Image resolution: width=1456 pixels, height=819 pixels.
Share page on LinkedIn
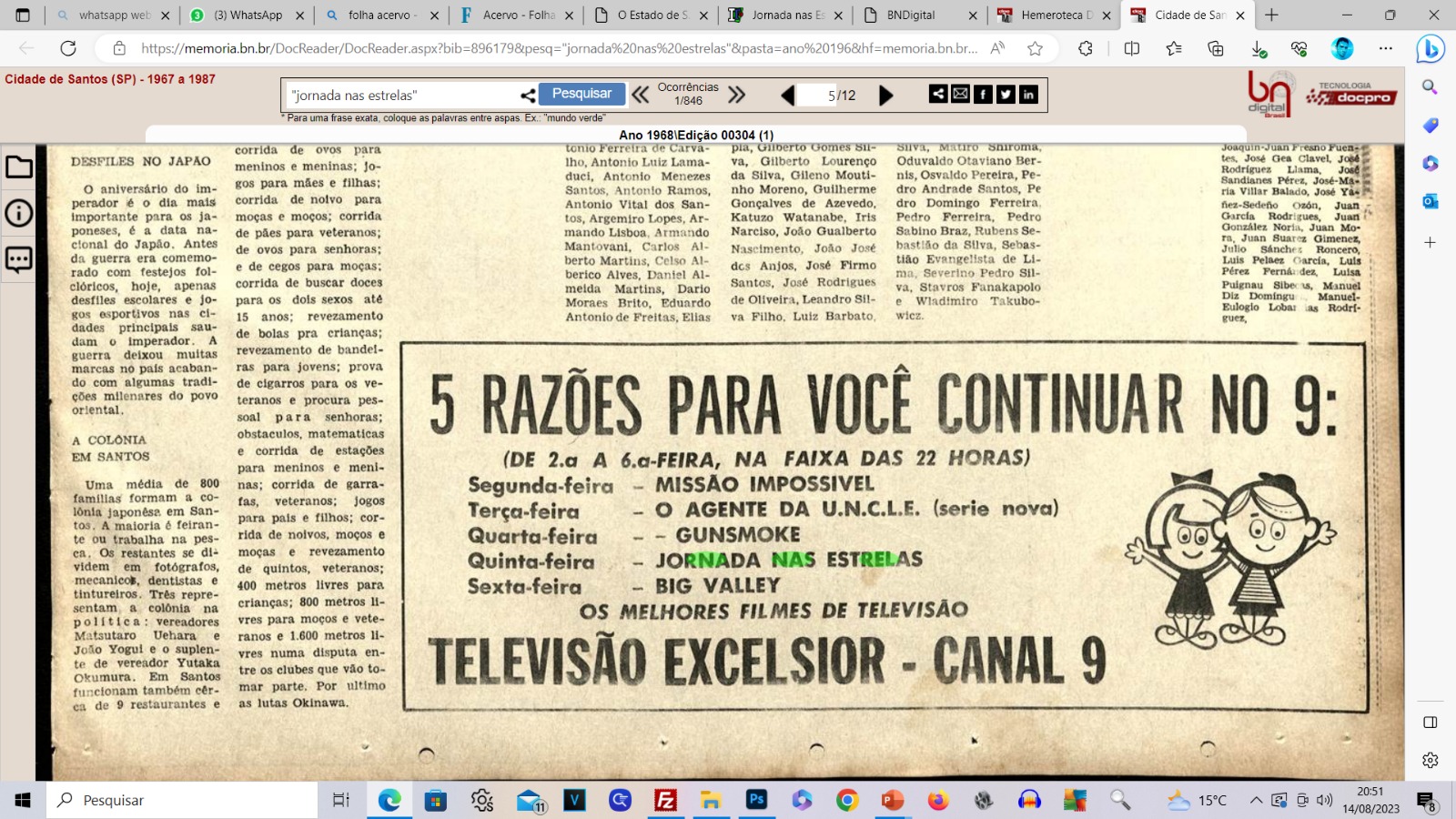coord(1028,94)
